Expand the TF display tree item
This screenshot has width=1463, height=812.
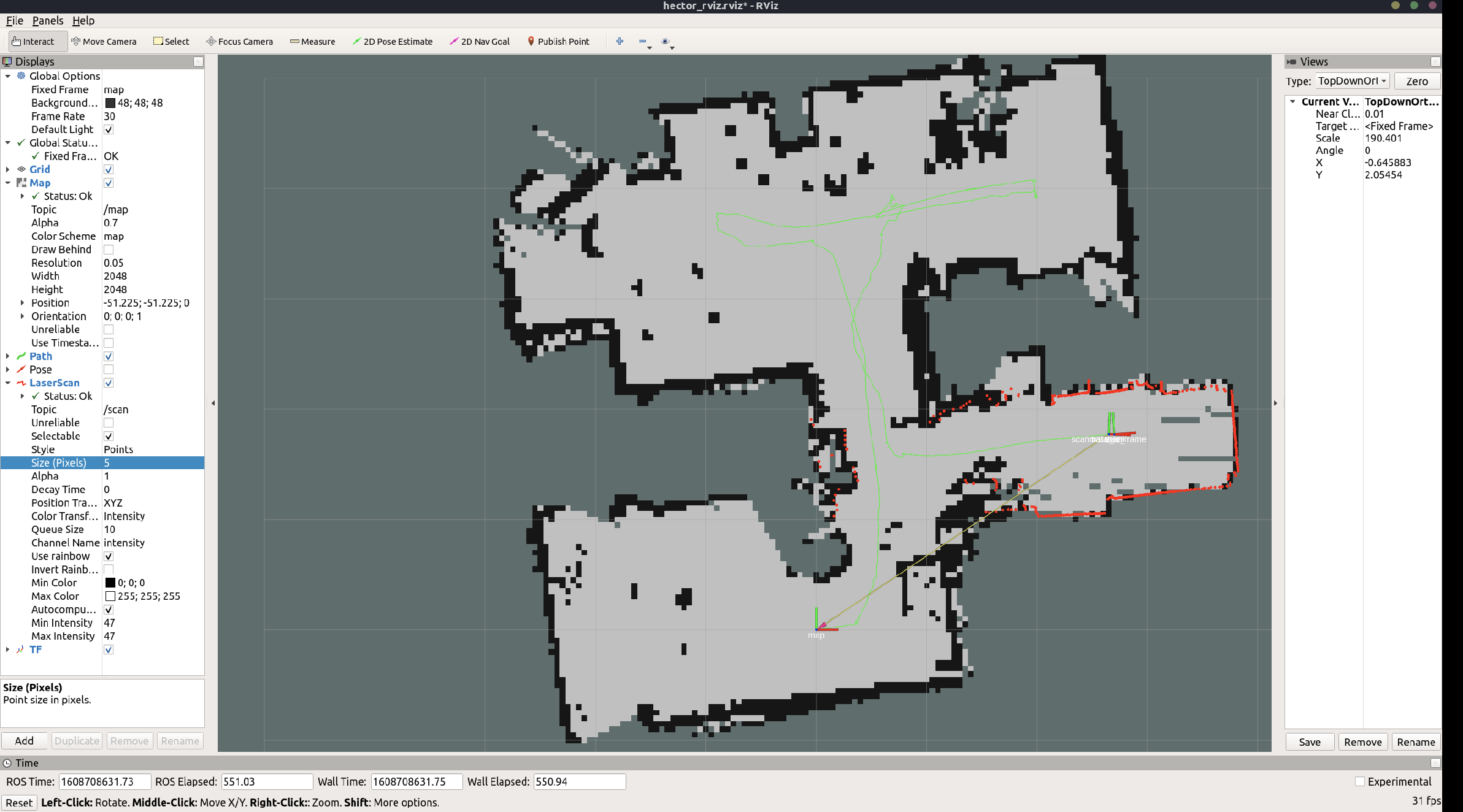(x=7, y=649)
